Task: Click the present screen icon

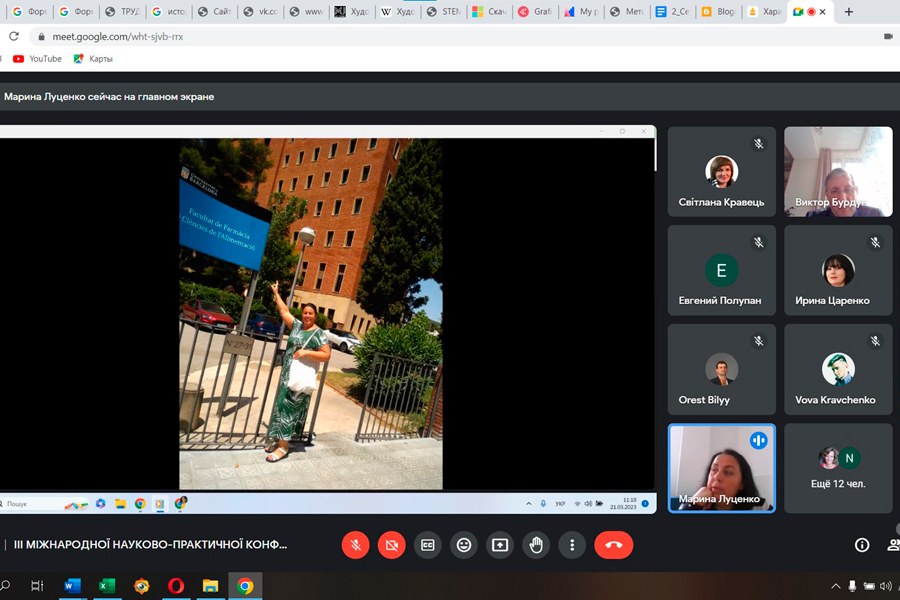Action: click(x=500, y=545)
